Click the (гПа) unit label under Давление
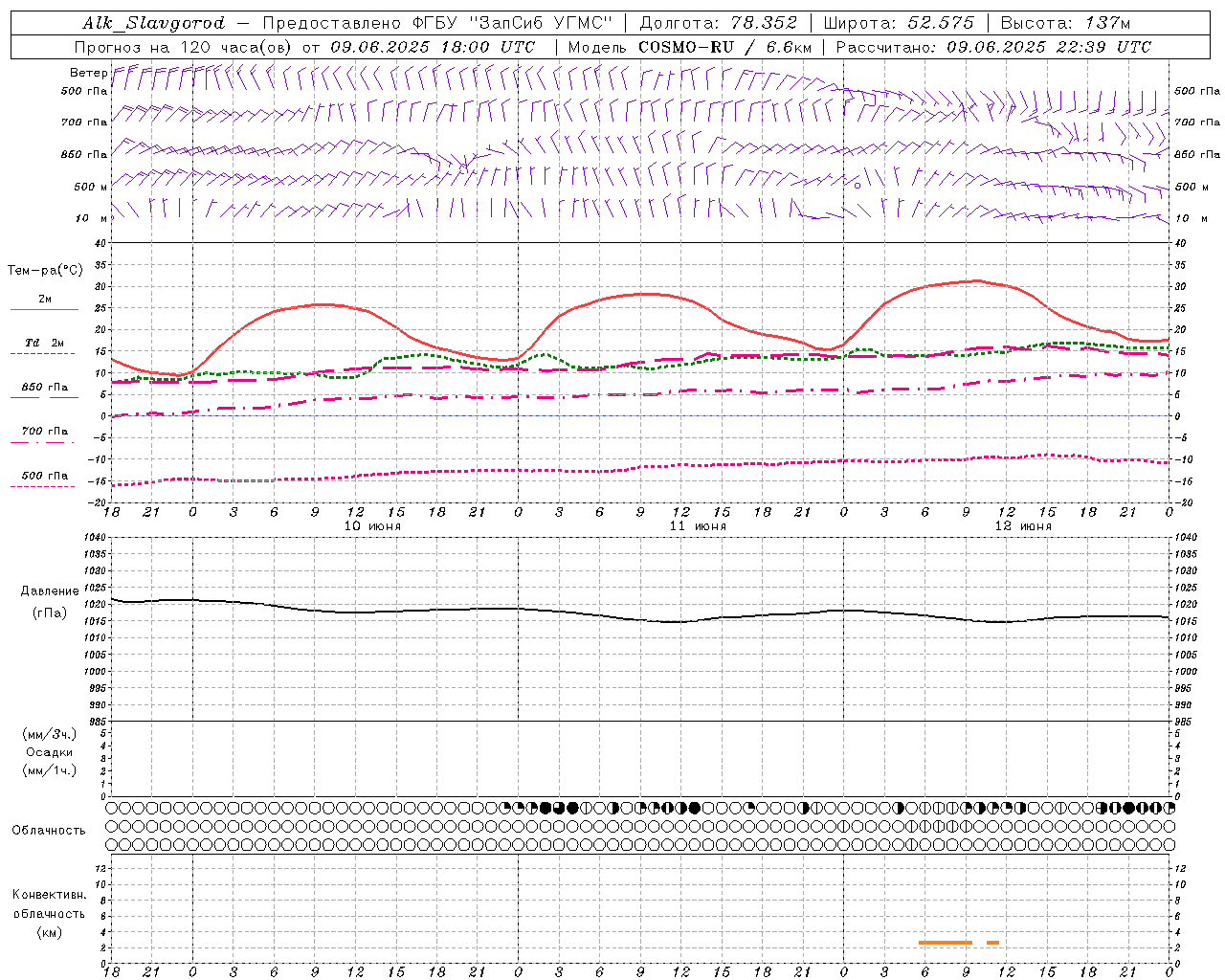This screenshot has width=1225, height=980. 50,612
